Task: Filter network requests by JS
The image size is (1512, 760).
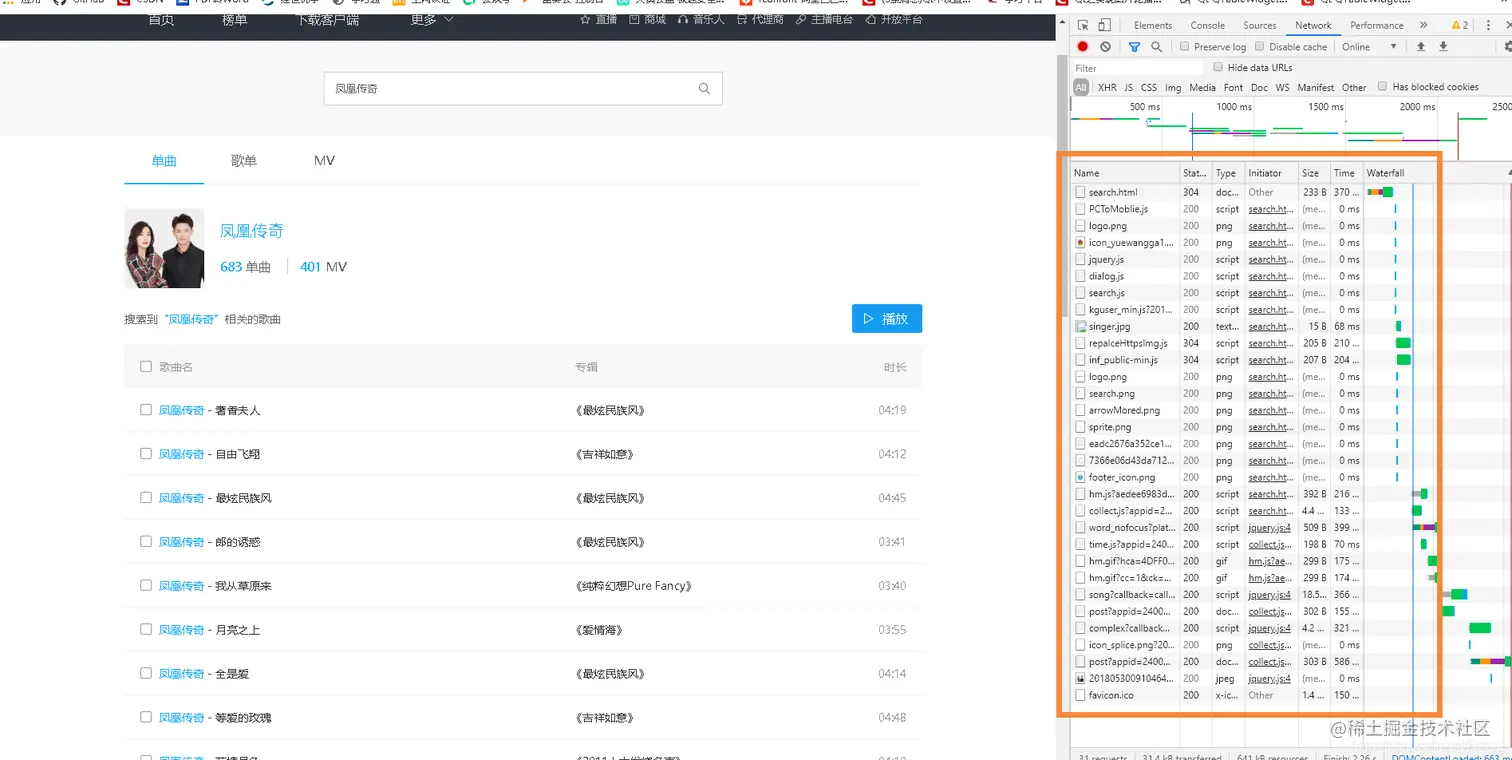Action: click(1128, 87)
